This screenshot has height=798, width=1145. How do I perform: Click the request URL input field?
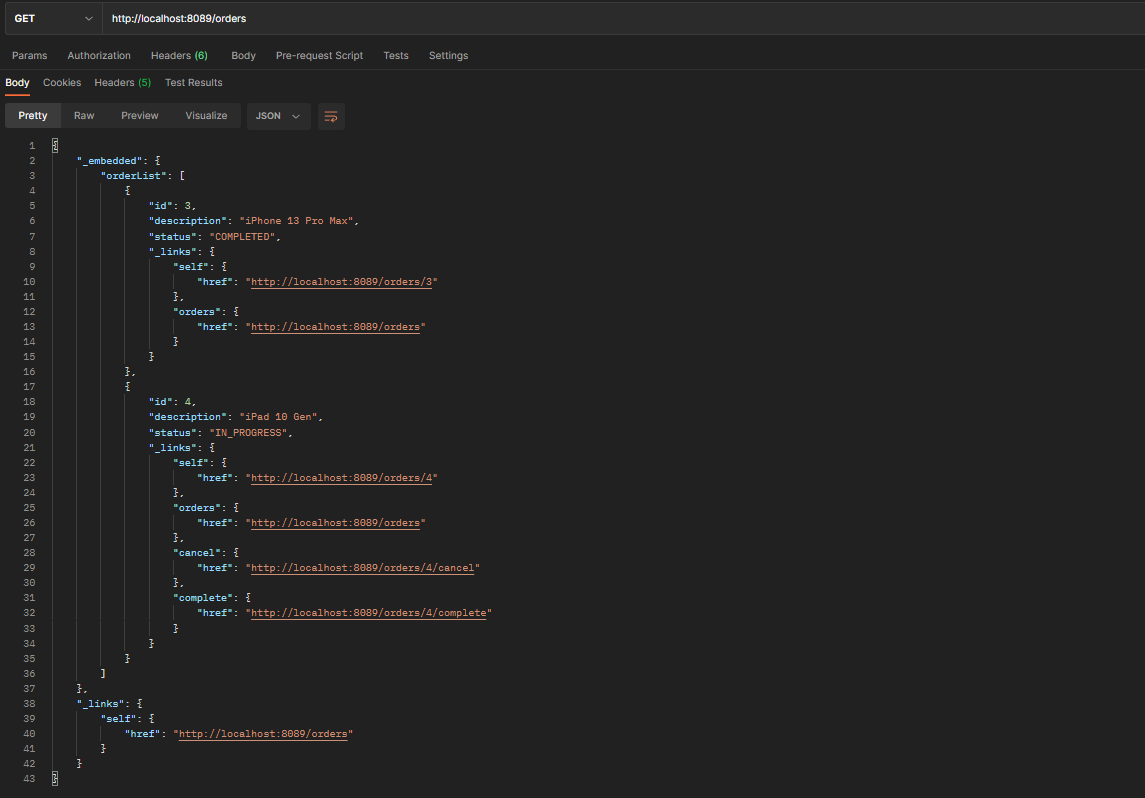(x=624, y=18)
